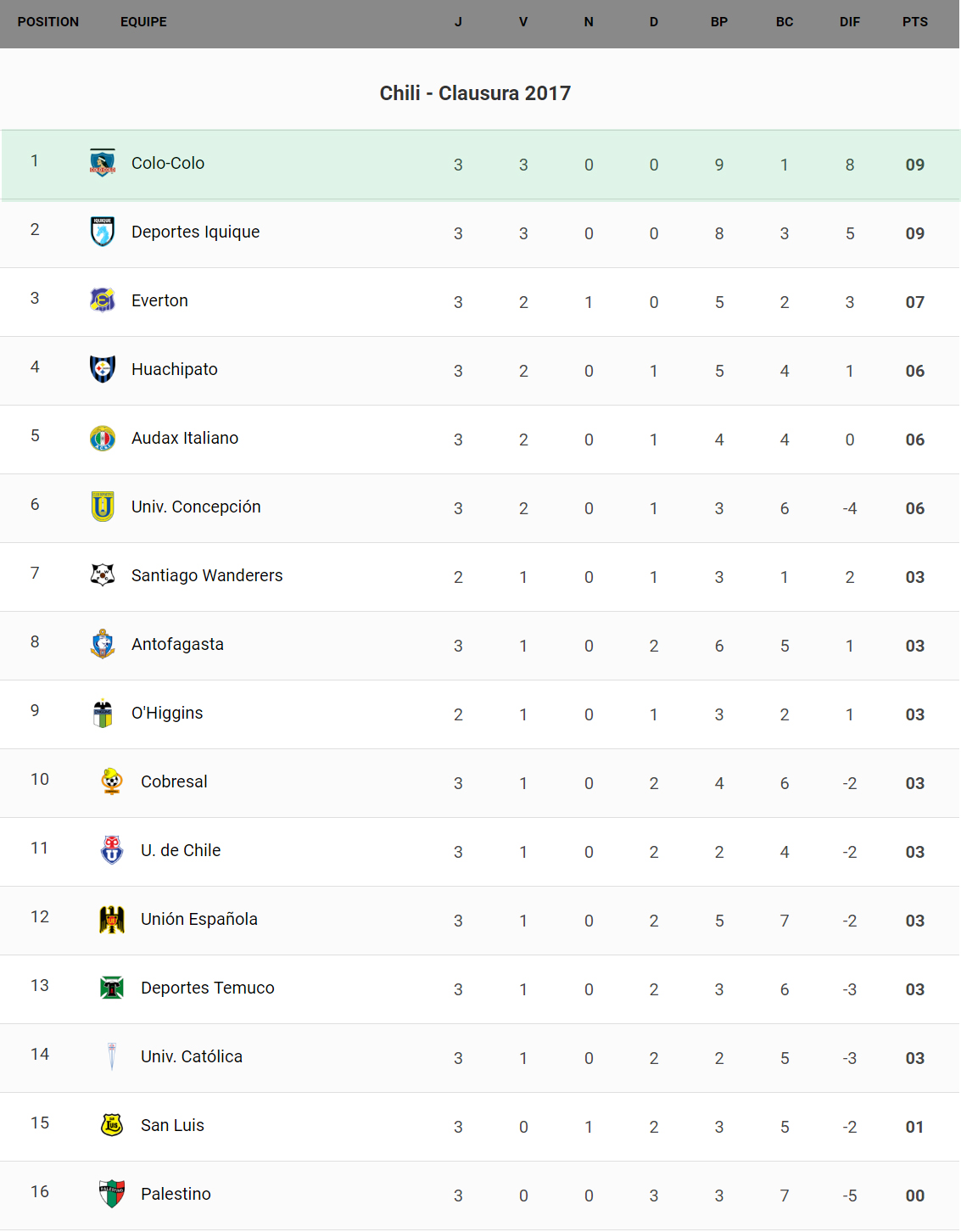Click the Audax Italiano round badge
This screenshot has width=961, height=1232.
tap(103, 438)
